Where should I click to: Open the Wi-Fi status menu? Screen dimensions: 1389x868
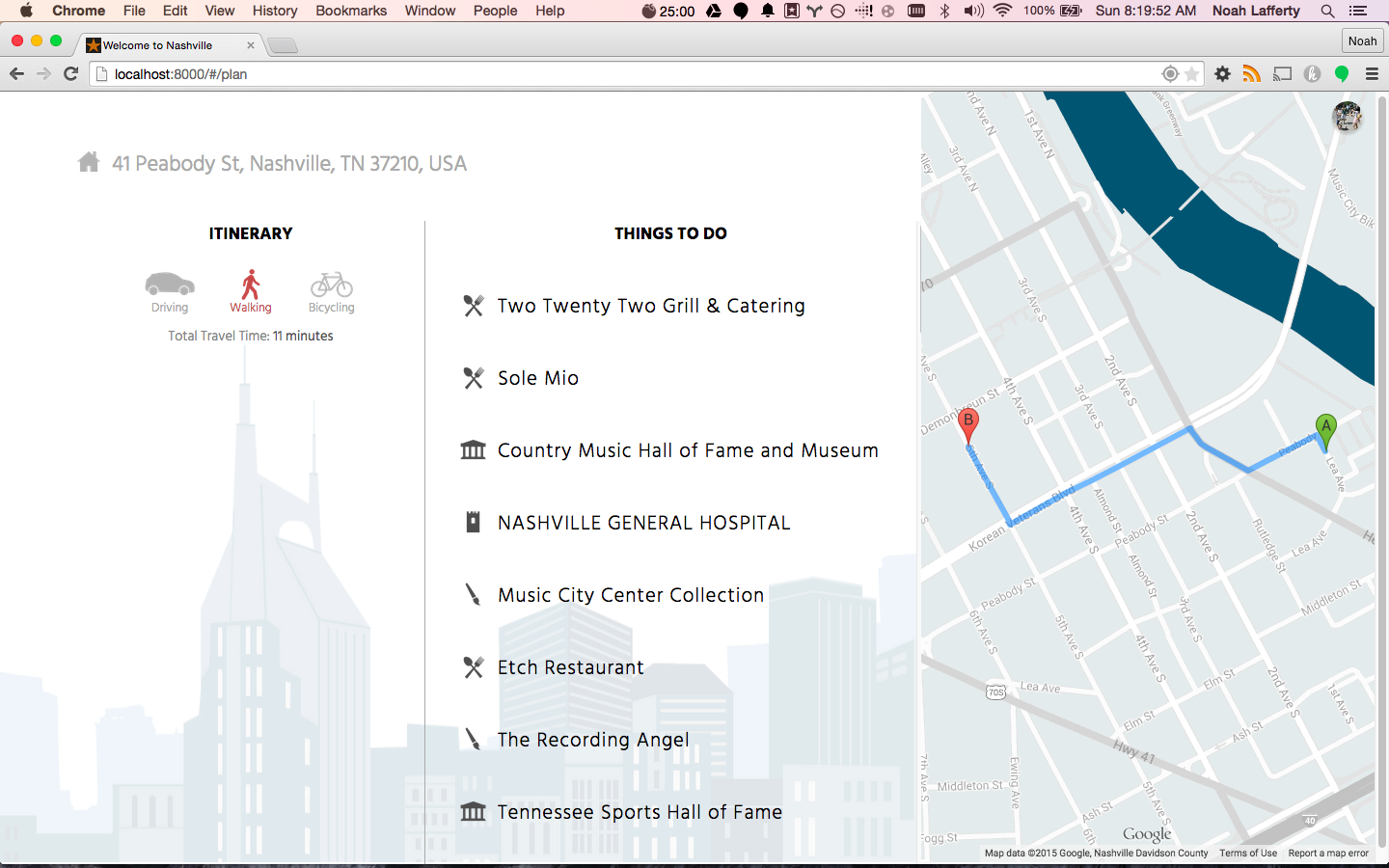[x=1003, y=11]
